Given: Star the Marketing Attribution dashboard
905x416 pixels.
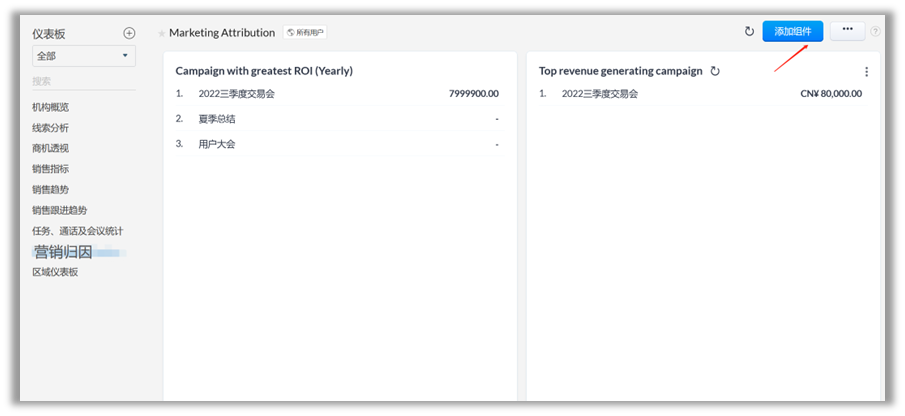Looking at the screenshot, I should (162, 33).
